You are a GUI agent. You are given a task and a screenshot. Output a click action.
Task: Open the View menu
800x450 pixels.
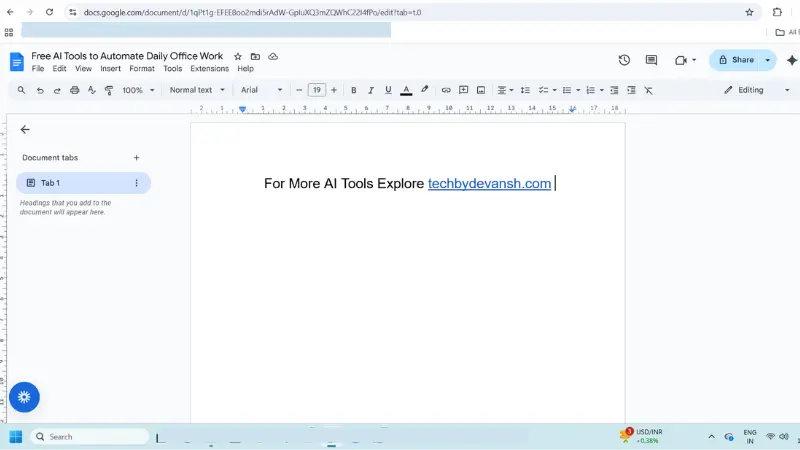point(83,68)
